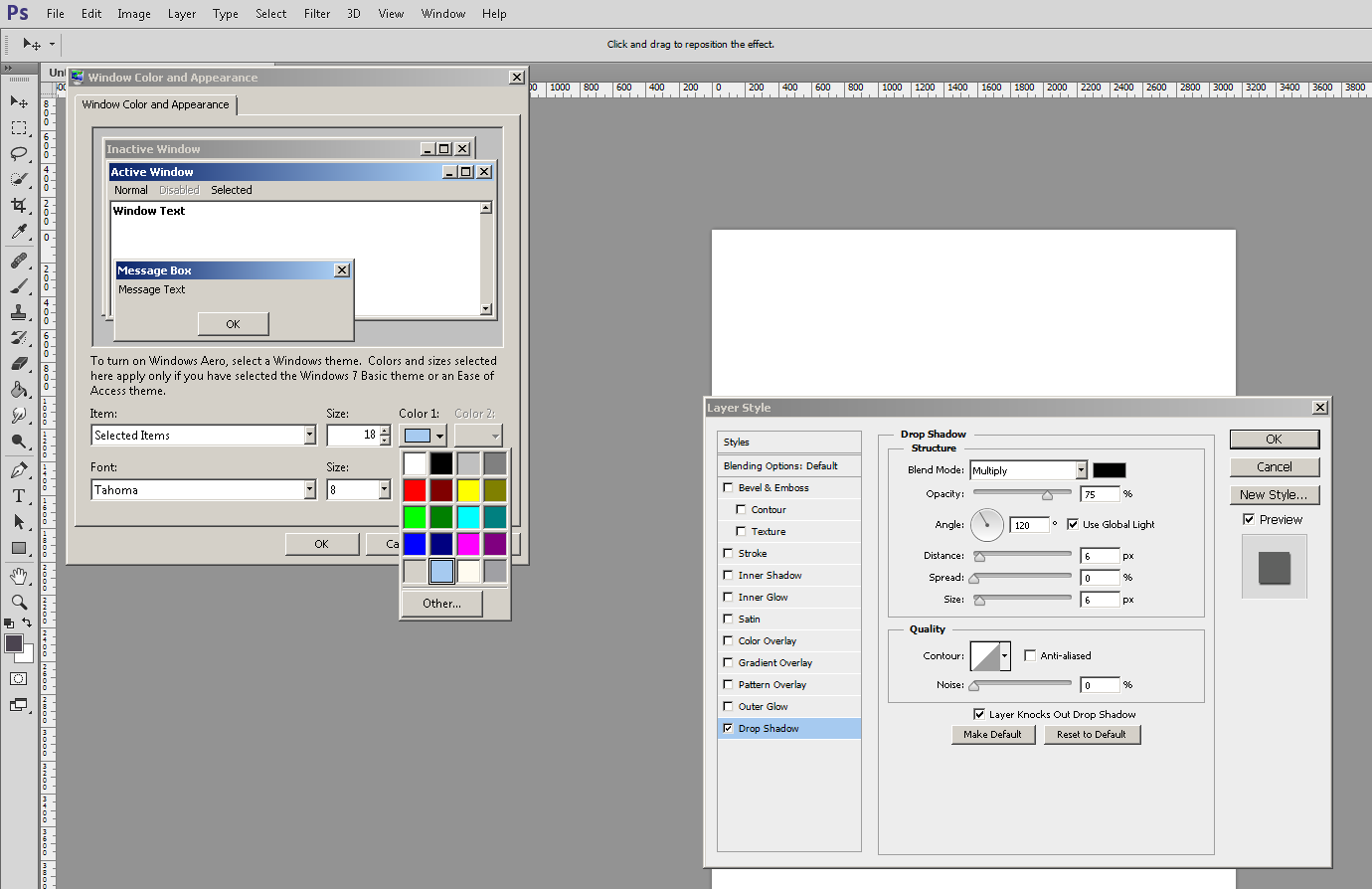
Task: Open the Image menu
Action: (x=134, y=14)
